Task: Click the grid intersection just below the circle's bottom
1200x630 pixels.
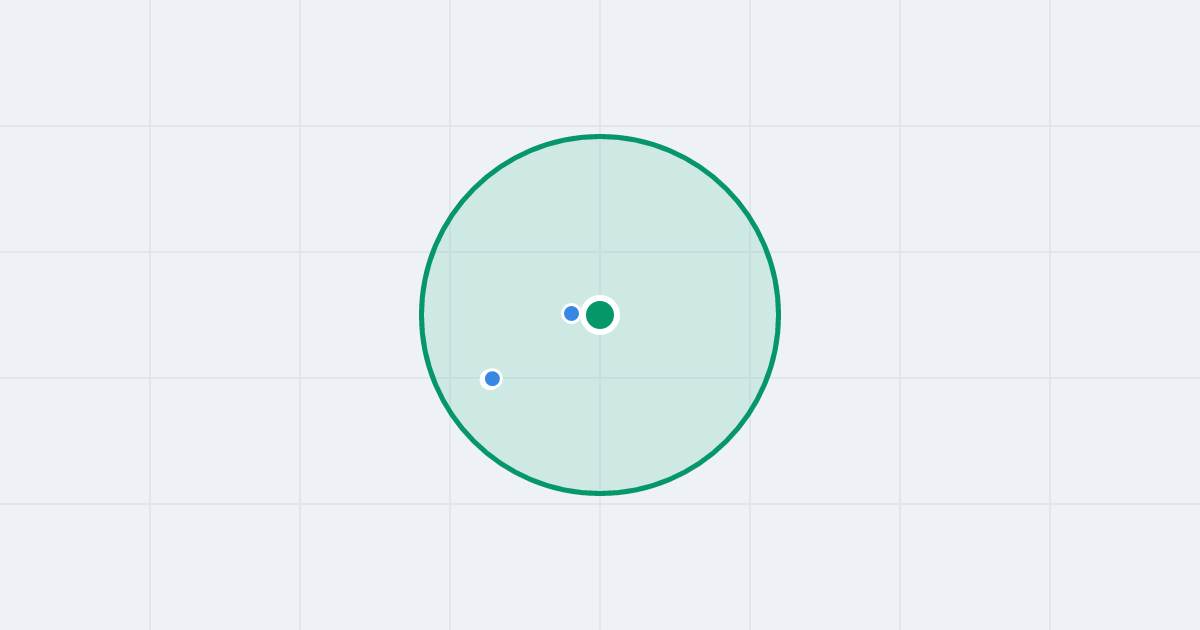Action: coord(600,504)
